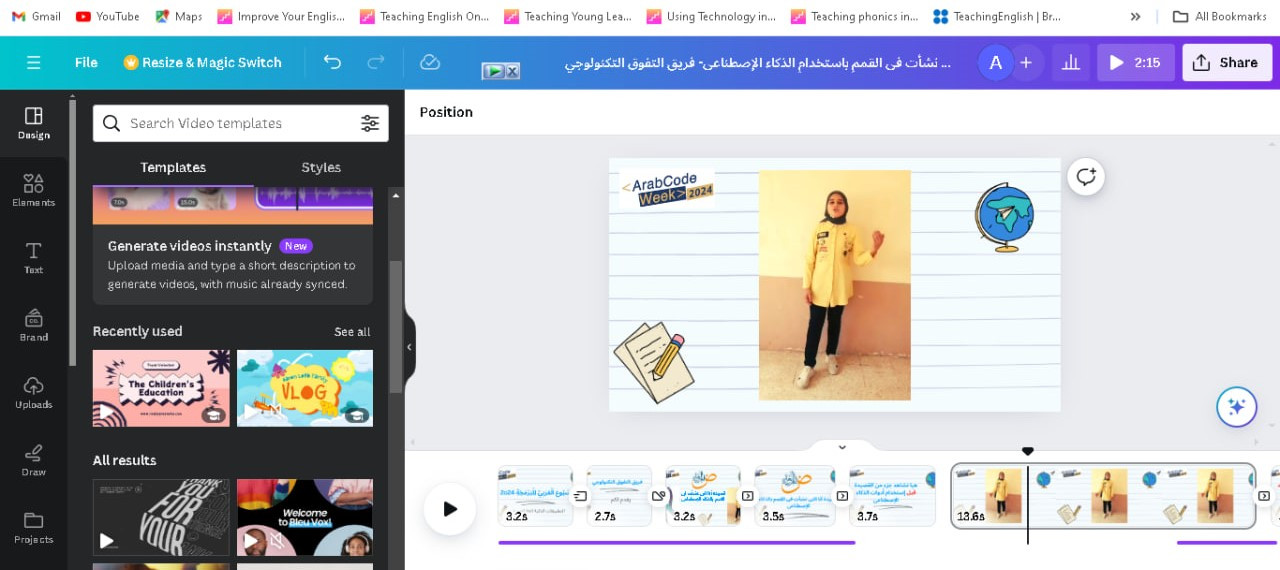Click the transition icon before the 3.5s clip
The width and height of the screenshot is (1280, 570).
748,496
